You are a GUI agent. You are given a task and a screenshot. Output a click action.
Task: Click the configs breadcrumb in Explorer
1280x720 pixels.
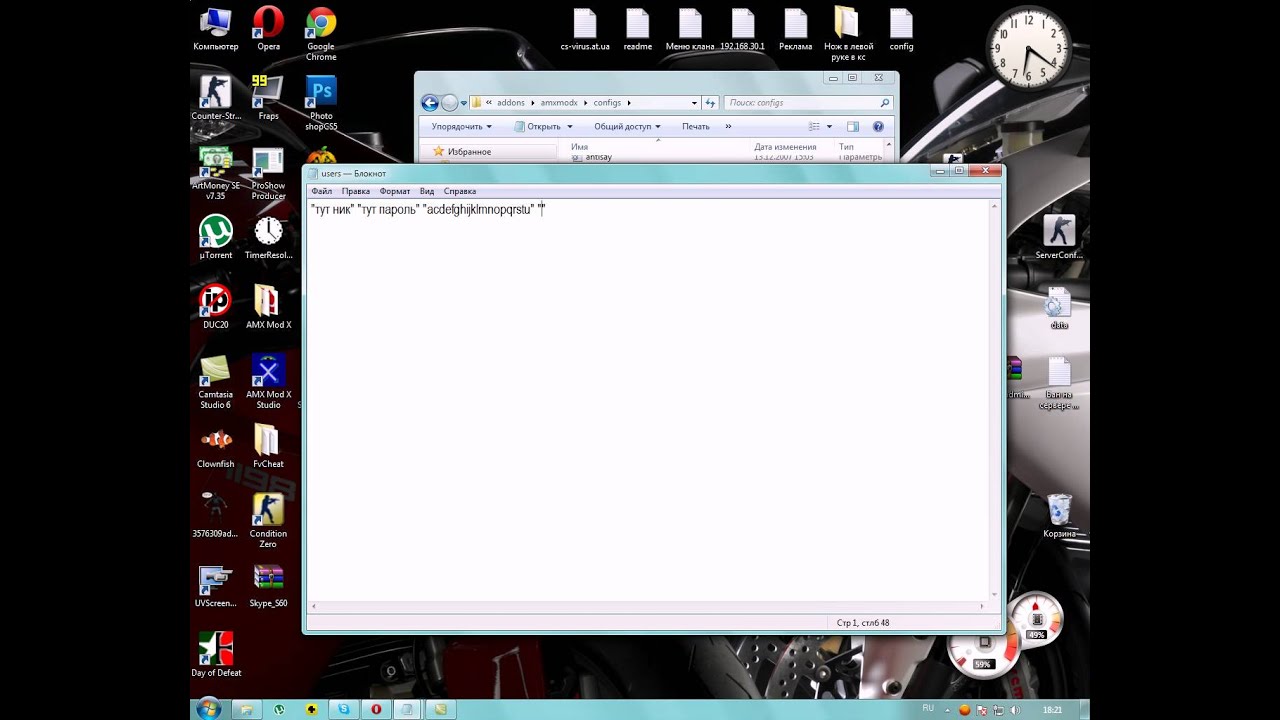[607, 103]
